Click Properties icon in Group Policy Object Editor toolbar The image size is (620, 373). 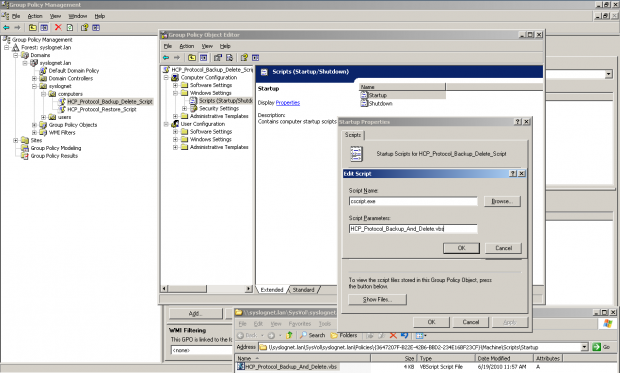click(218, 58)
